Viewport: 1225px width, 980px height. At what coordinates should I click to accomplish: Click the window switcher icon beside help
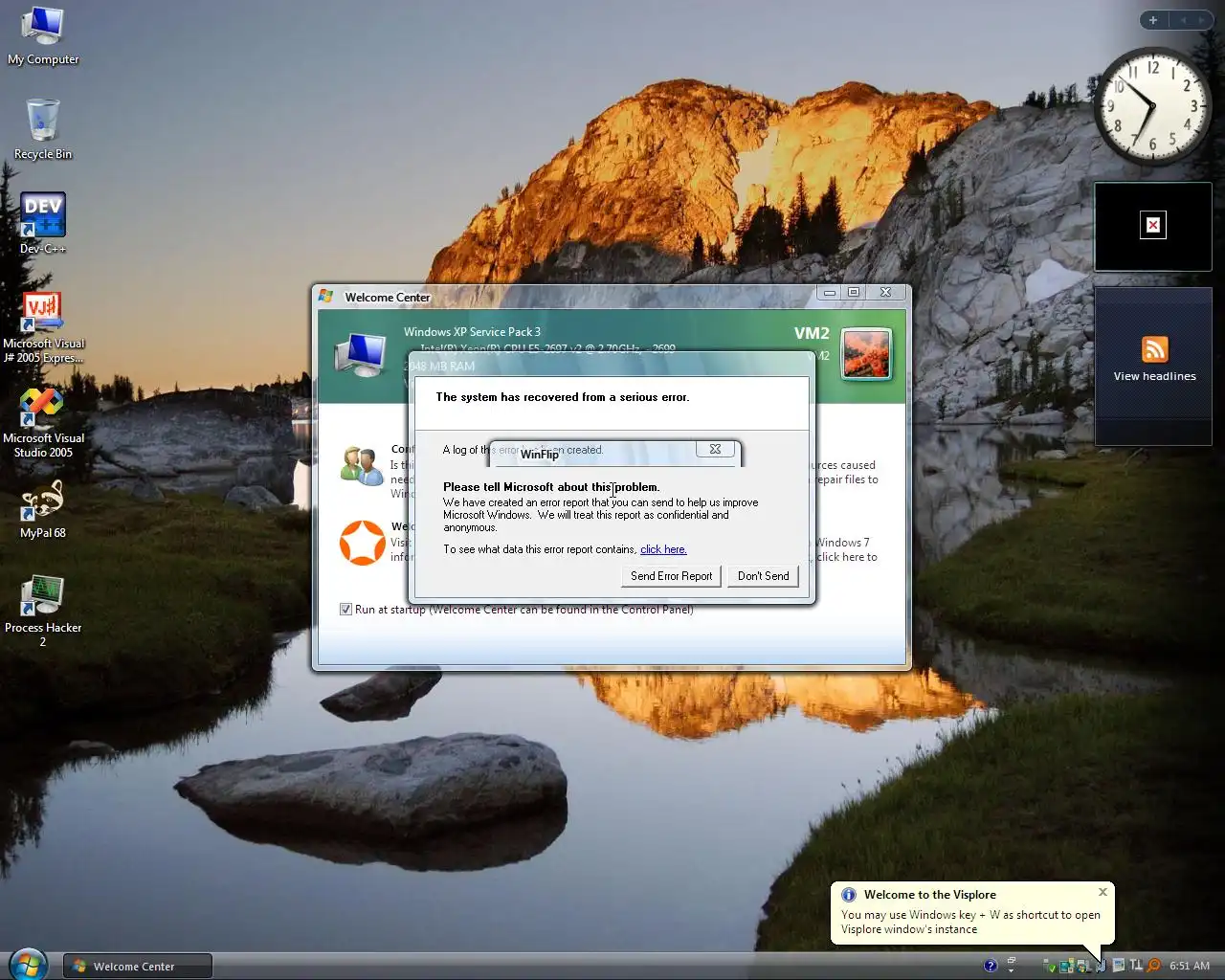pos(1012,961)
